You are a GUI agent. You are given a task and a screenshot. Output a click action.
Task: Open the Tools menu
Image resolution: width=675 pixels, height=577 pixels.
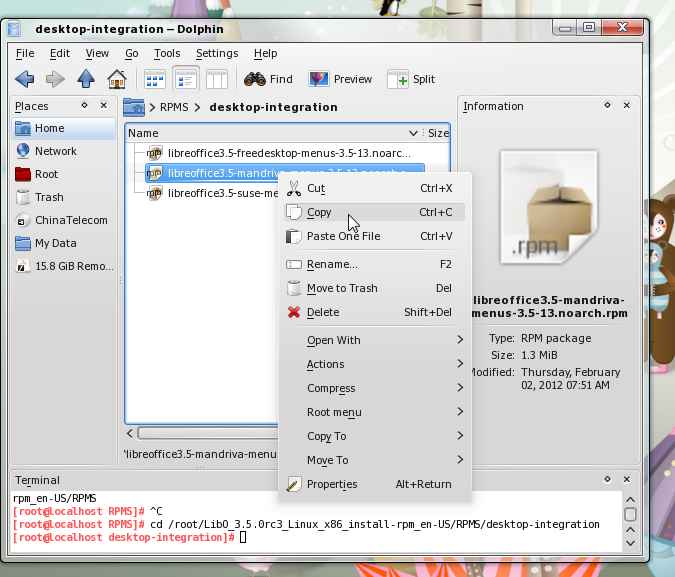click(167, 53)
